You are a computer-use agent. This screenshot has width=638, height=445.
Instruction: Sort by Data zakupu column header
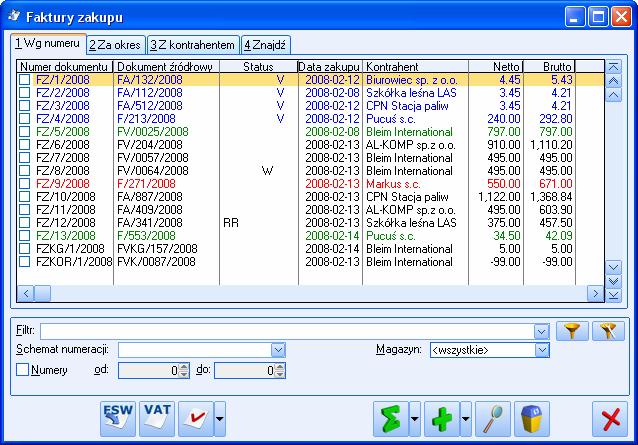330,66
